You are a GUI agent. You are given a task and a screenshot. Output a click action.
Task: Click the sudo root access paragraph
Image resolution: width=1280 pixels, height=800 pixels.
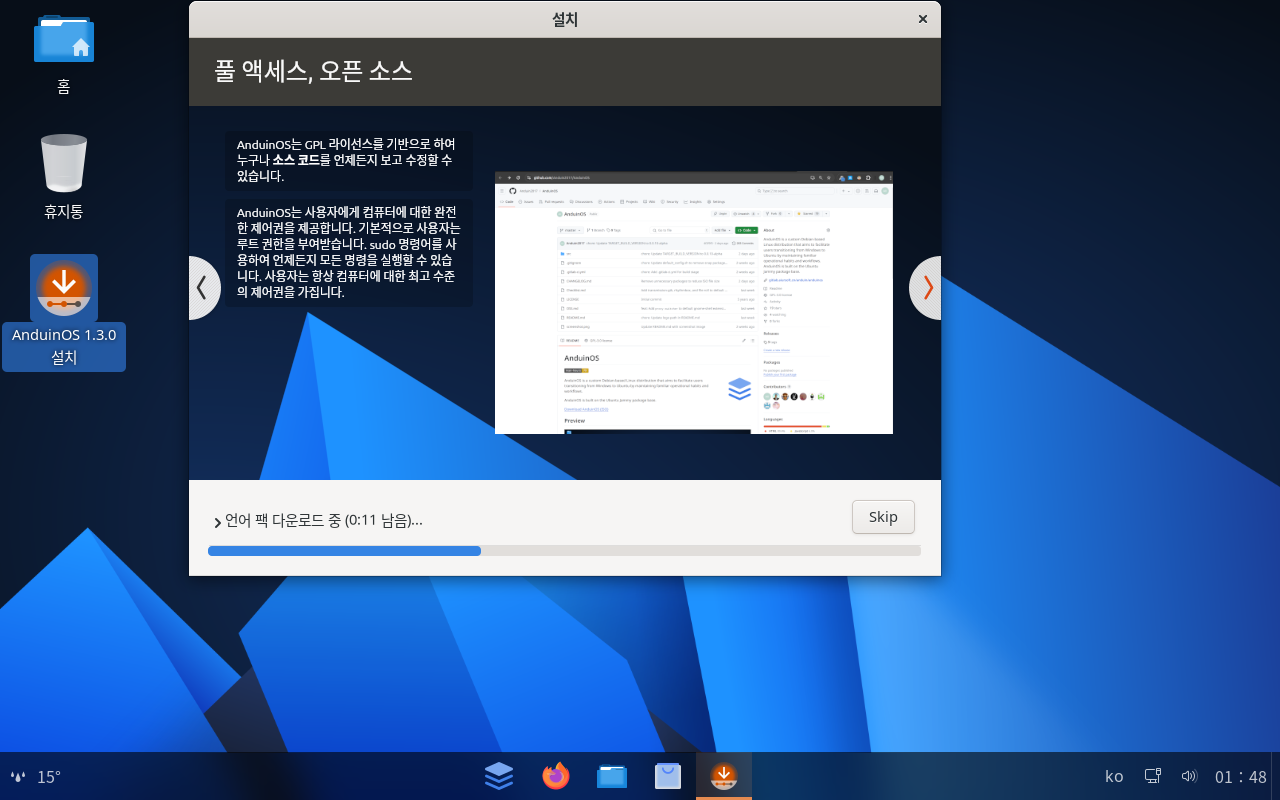point(349,252)
